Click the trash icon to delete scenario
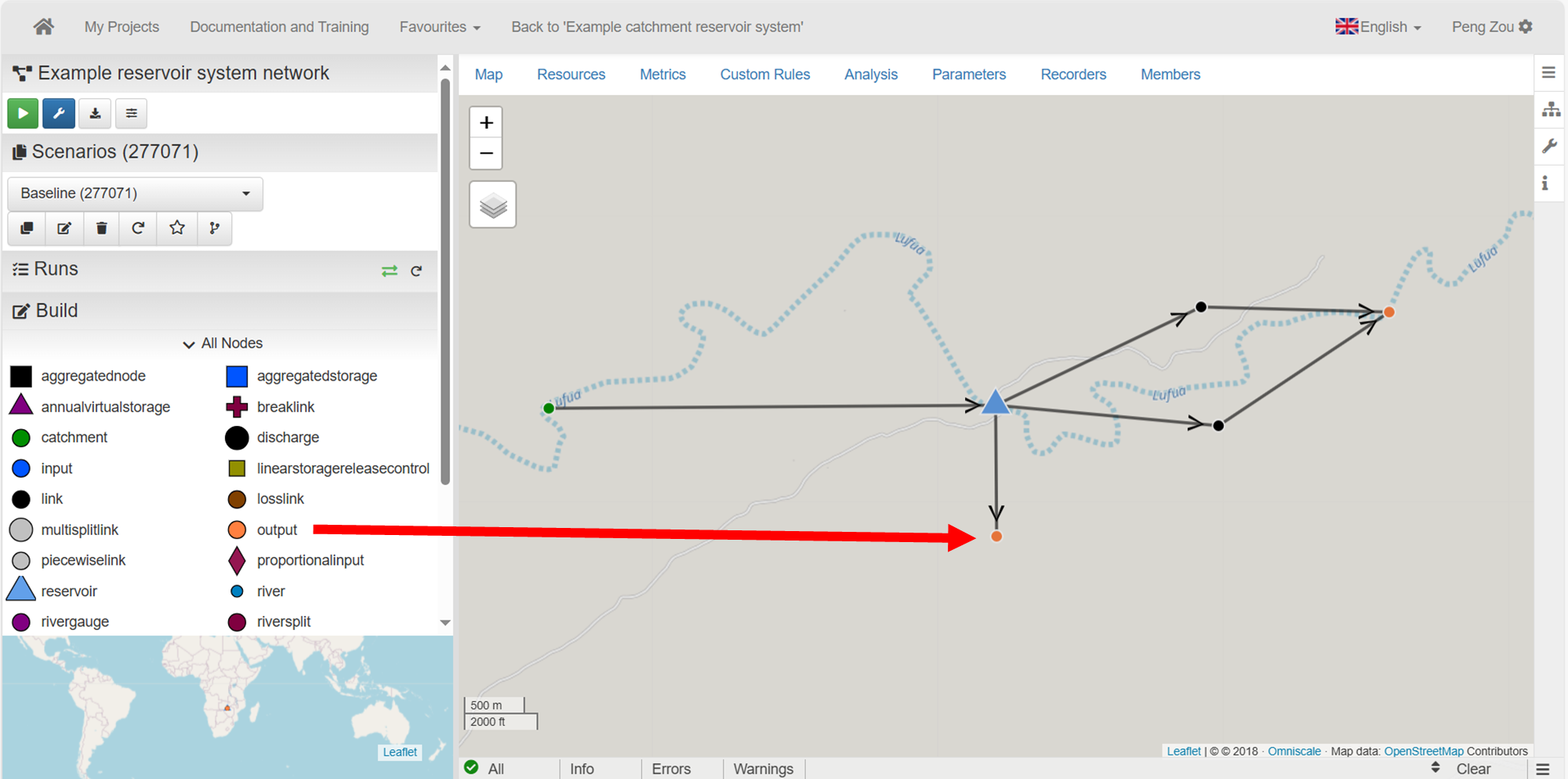The image size is (1568, 779). 101,228
